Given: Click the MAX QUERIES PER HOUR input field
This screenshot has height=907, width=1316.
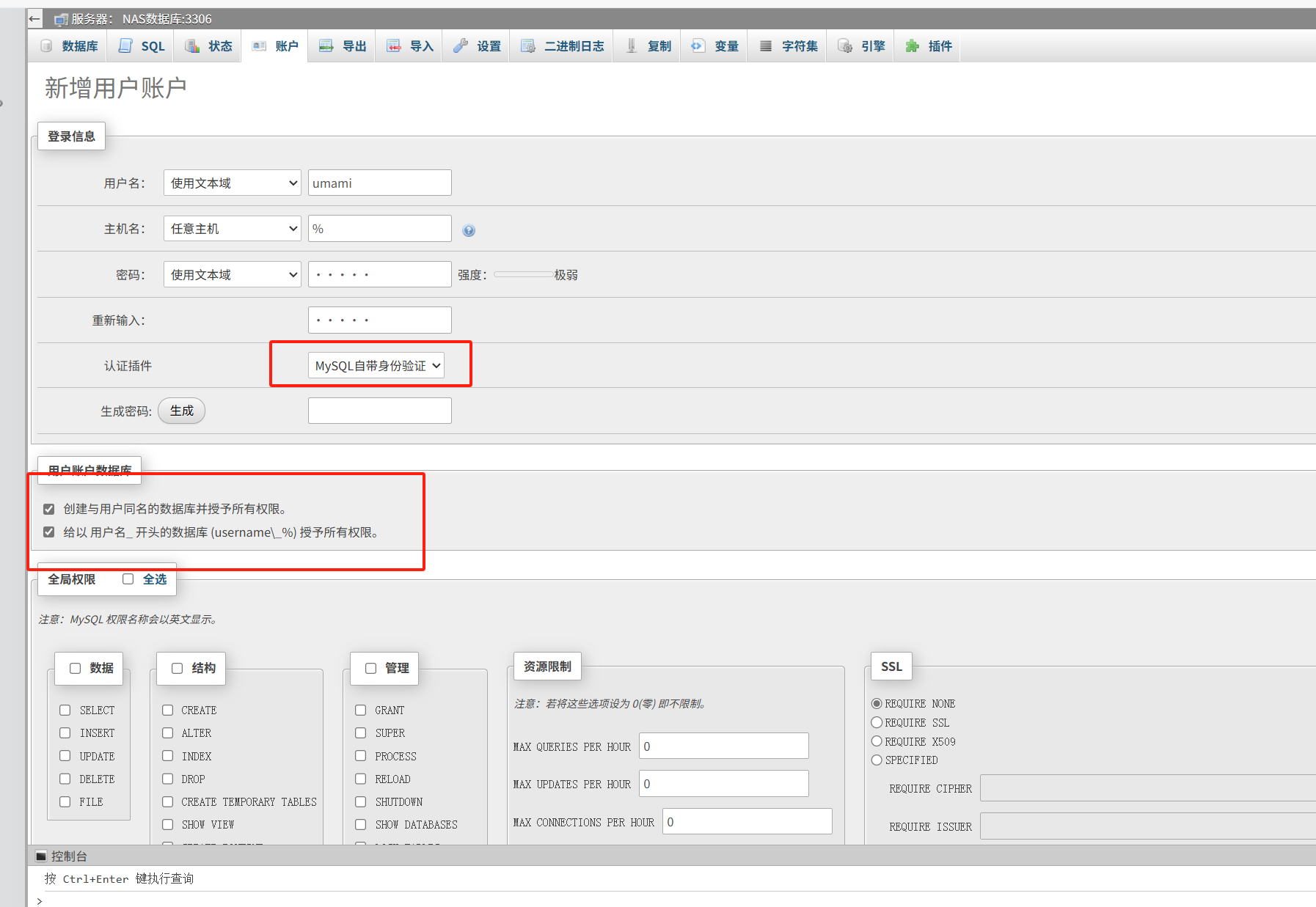Looking at the screenshot, I should (x=723, y=746).
